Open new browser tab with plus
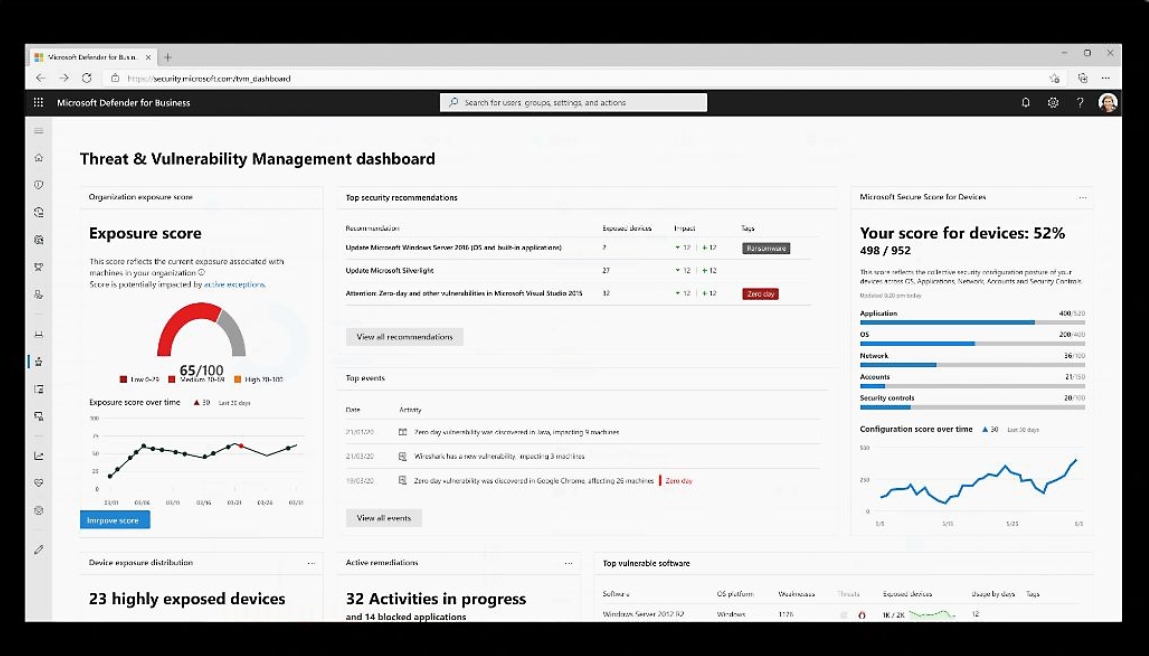The height and width of the screenshot is (656, 1149). coord(167,57)
